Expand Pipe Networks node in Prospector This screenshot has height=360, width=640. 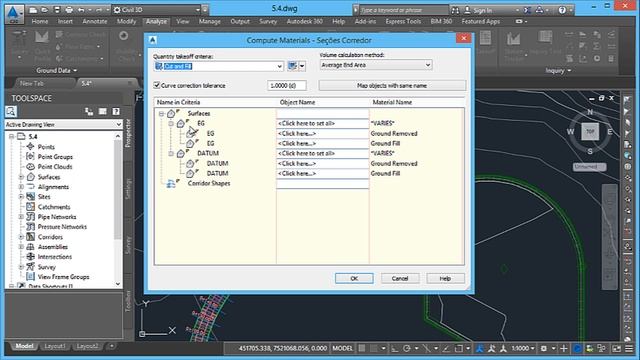click(x=21, y=217)
